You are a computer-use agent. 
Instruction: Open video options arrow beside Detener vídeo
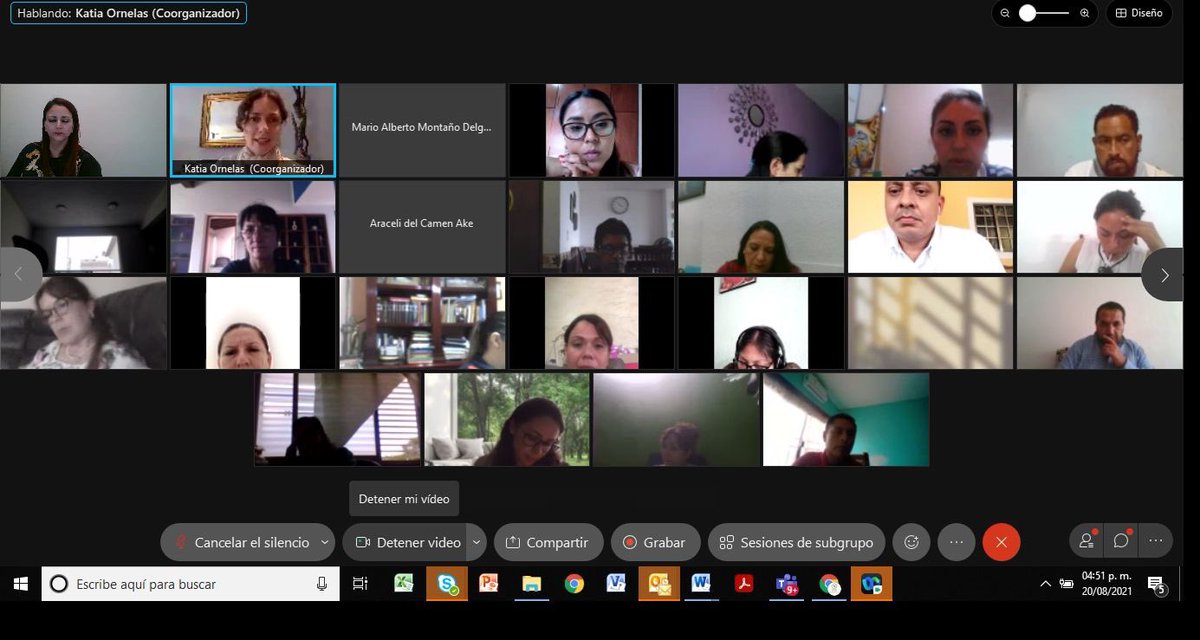(476, 542)
